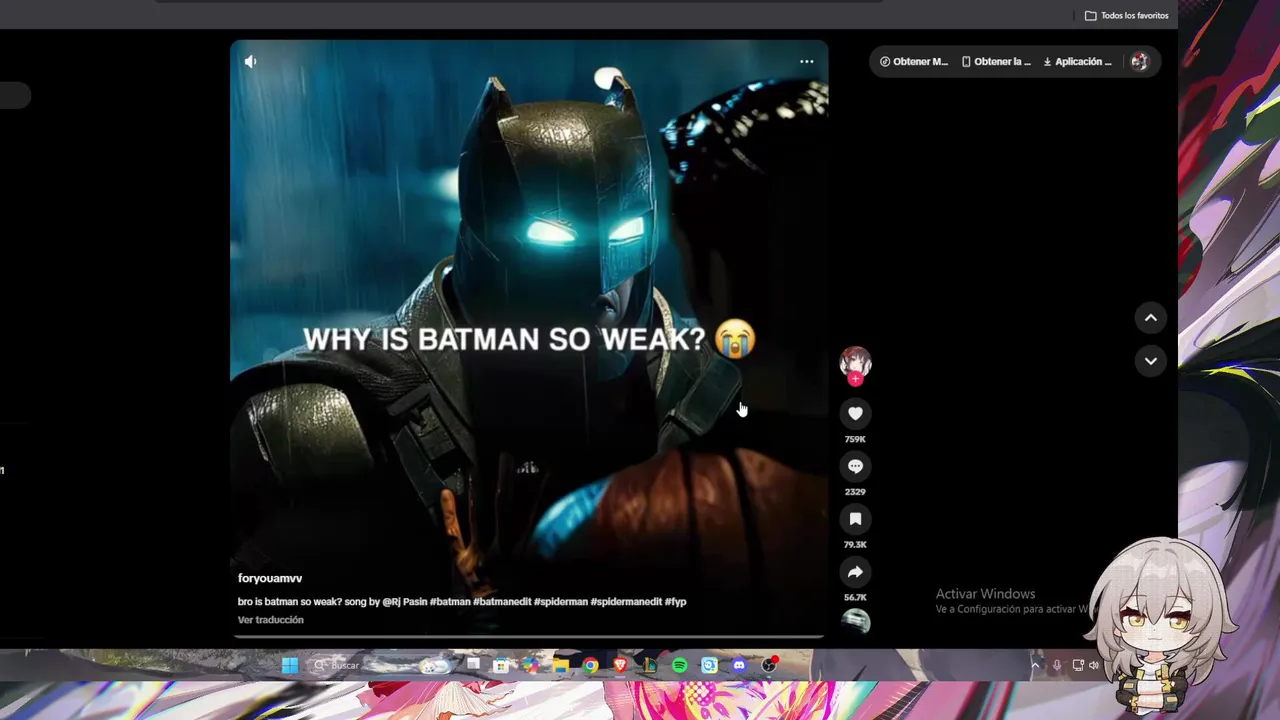Open the volume icon in system tray
This screenshot has height=720, width=1280.
1094,665
